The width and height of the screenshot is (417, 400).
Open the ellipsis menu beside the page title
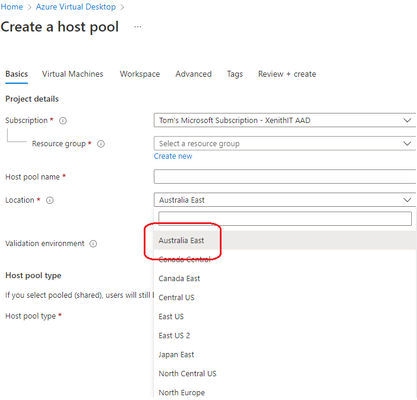[138, 27]
